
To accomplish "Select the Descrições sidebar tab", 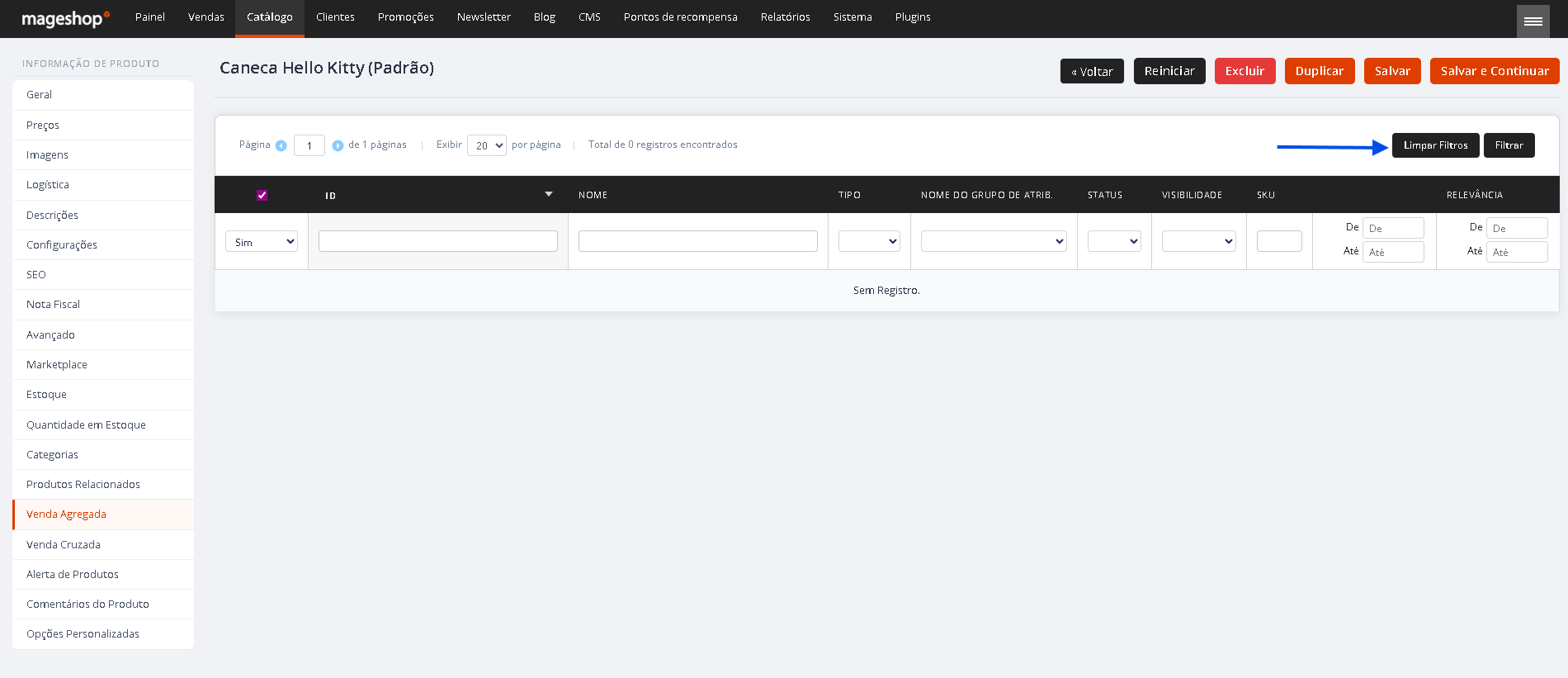I will [x=103, y=216].
